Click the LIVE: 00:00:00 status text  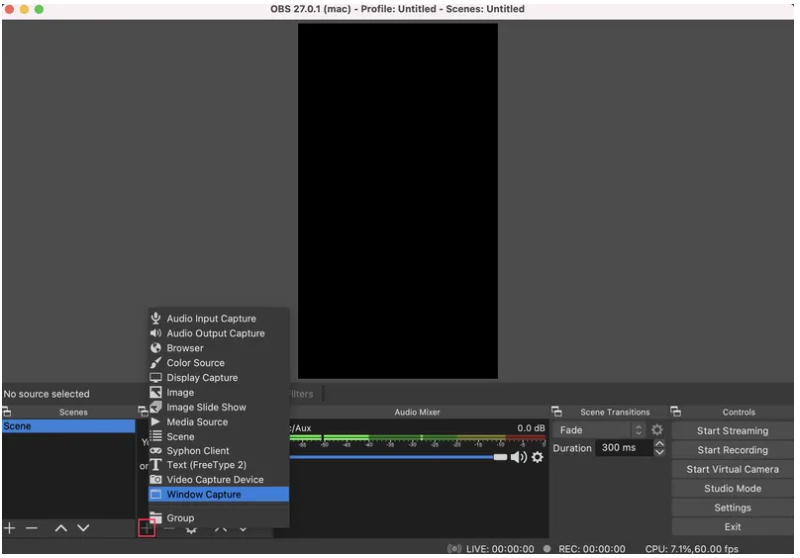pyautogui.click(x=499, y=549)
